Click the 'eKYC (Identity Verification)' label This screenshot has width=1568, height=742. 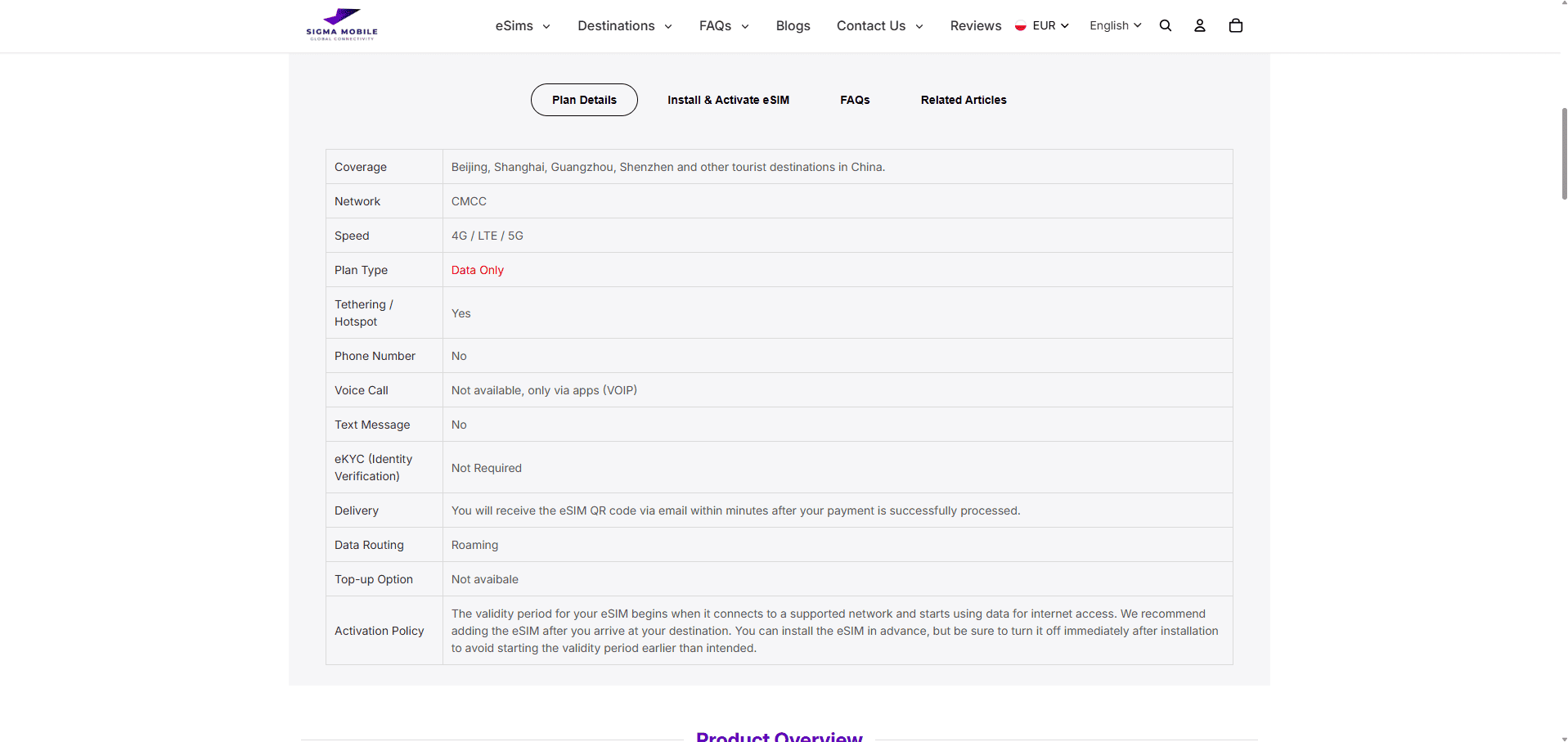click(x=374, y=467)
